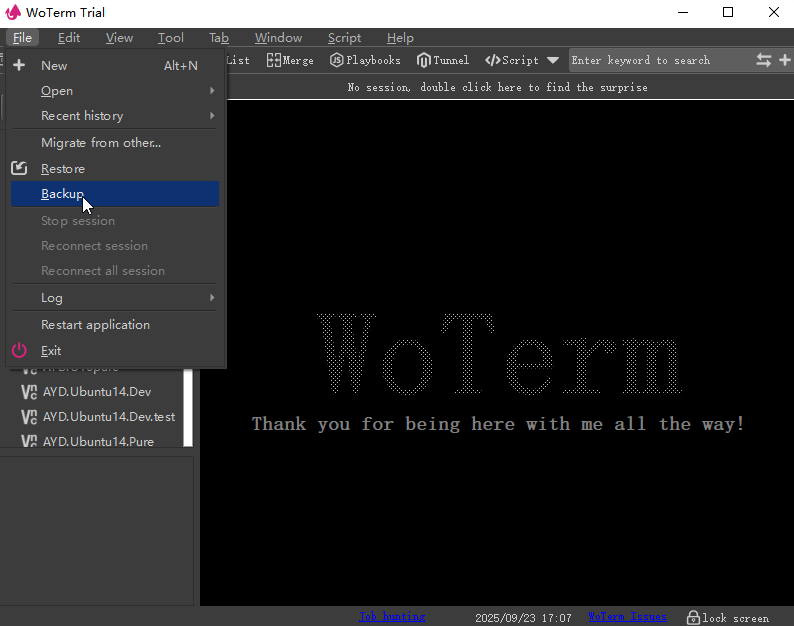Choose Restore from the File menu

[63, 169]
